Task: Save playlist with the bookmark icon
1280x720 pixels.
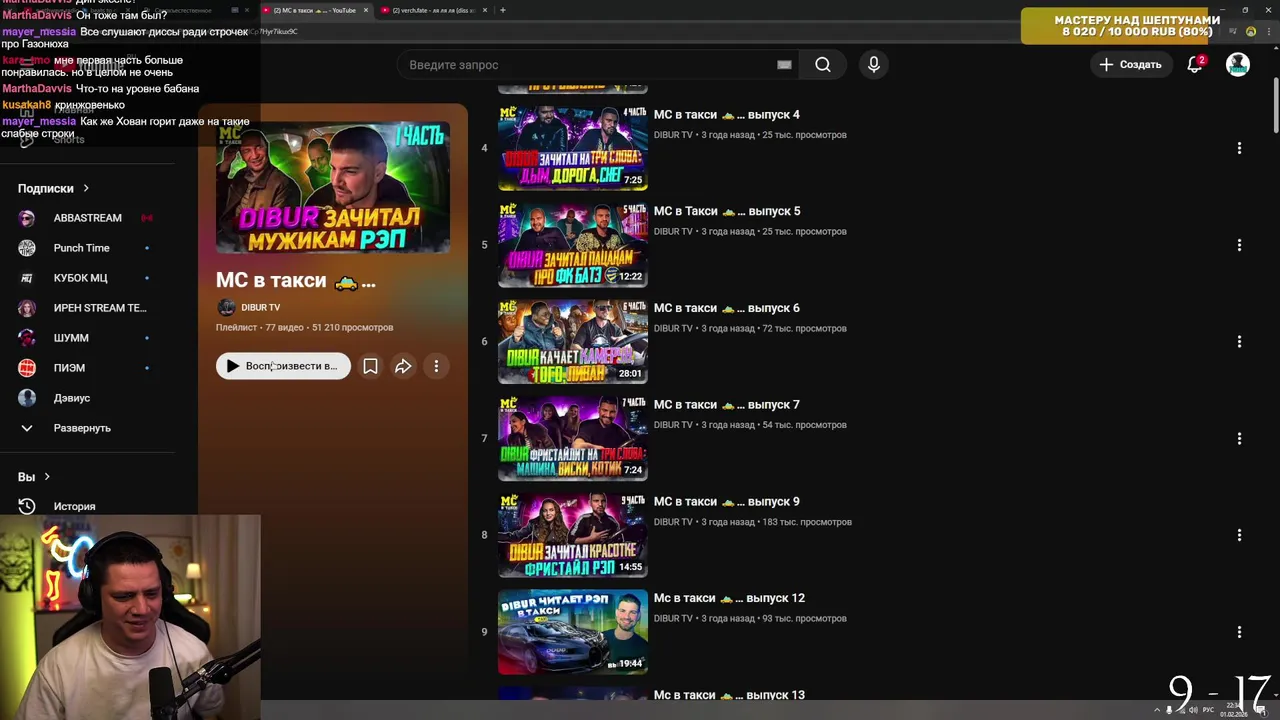Action: (x=370, y=366)
